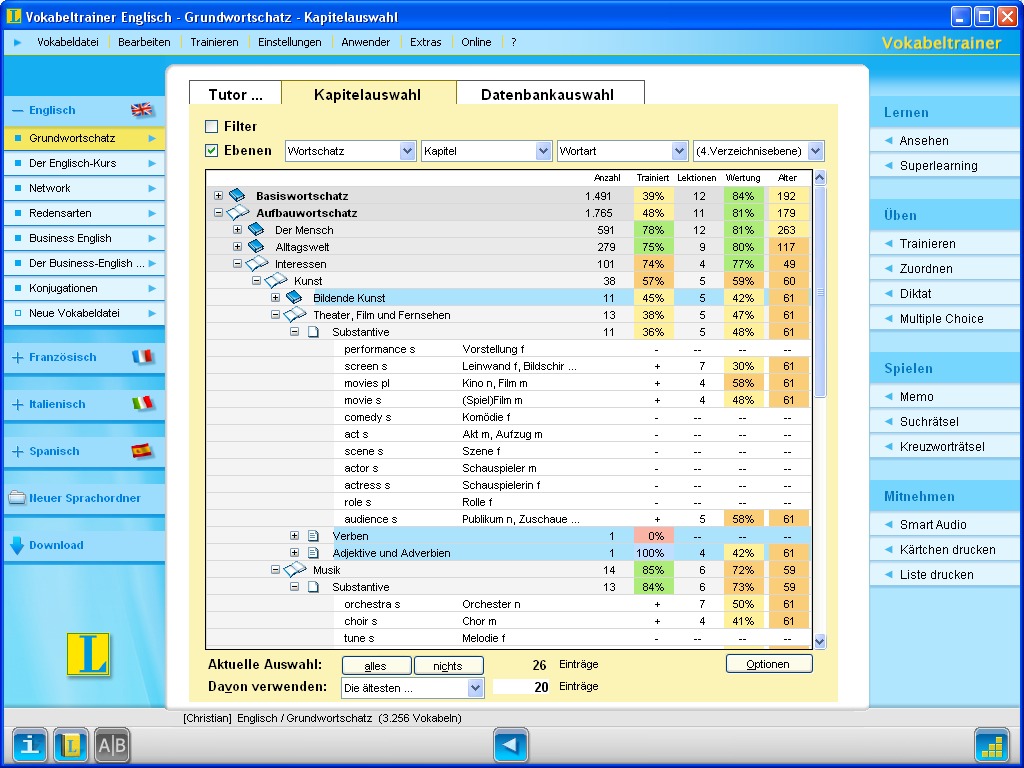Click the play arrow icon left of Vokabeldatei
1024x768 pixels.
(17, 42)
